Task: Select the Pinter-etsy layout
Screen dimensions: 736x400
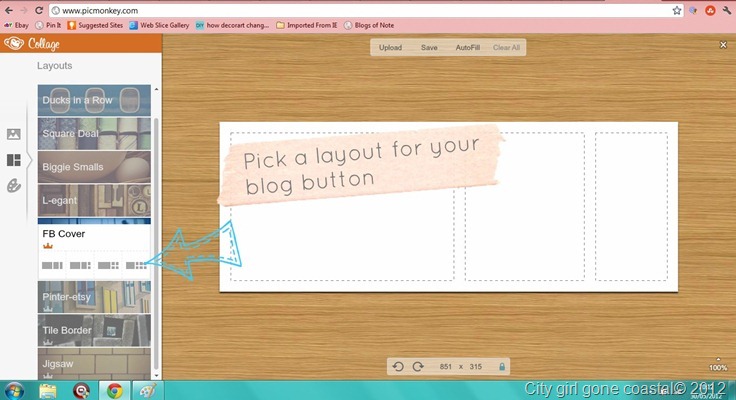Action: coord(94,297)
